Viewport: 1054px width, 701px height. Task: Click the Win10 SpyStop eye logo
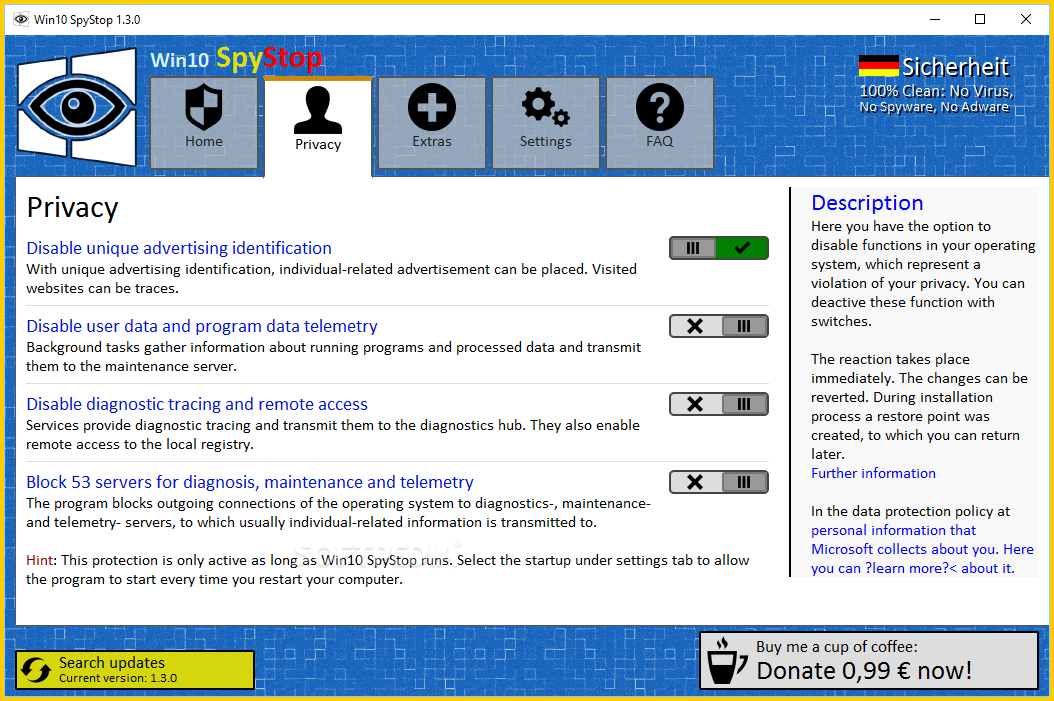point(77,108)
